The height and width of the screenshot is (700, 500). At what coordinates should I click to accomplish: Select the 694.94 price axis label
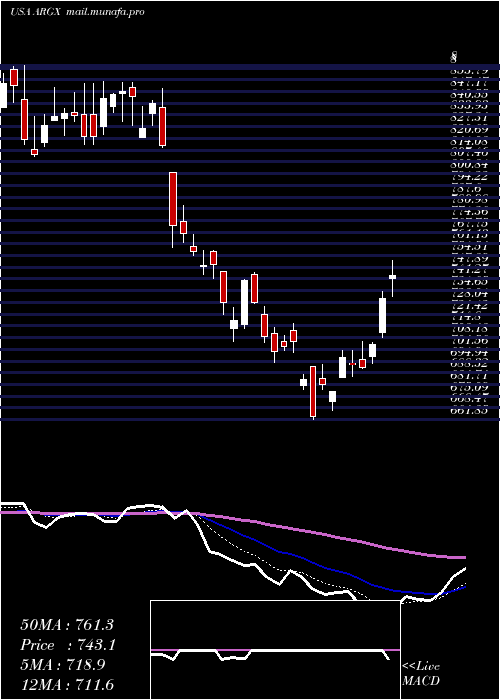click(x=468, y=354)
